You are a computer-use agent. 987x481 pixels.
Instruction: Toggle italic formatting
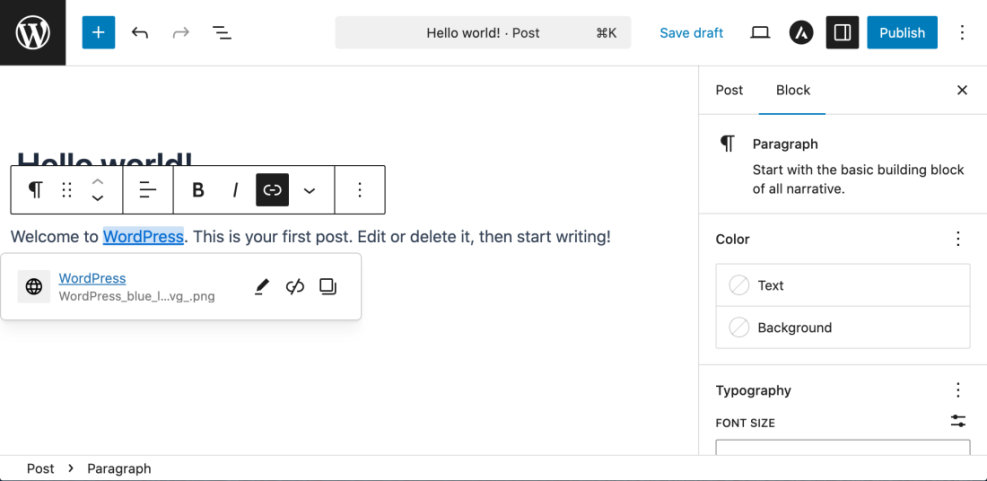(235, 190)
